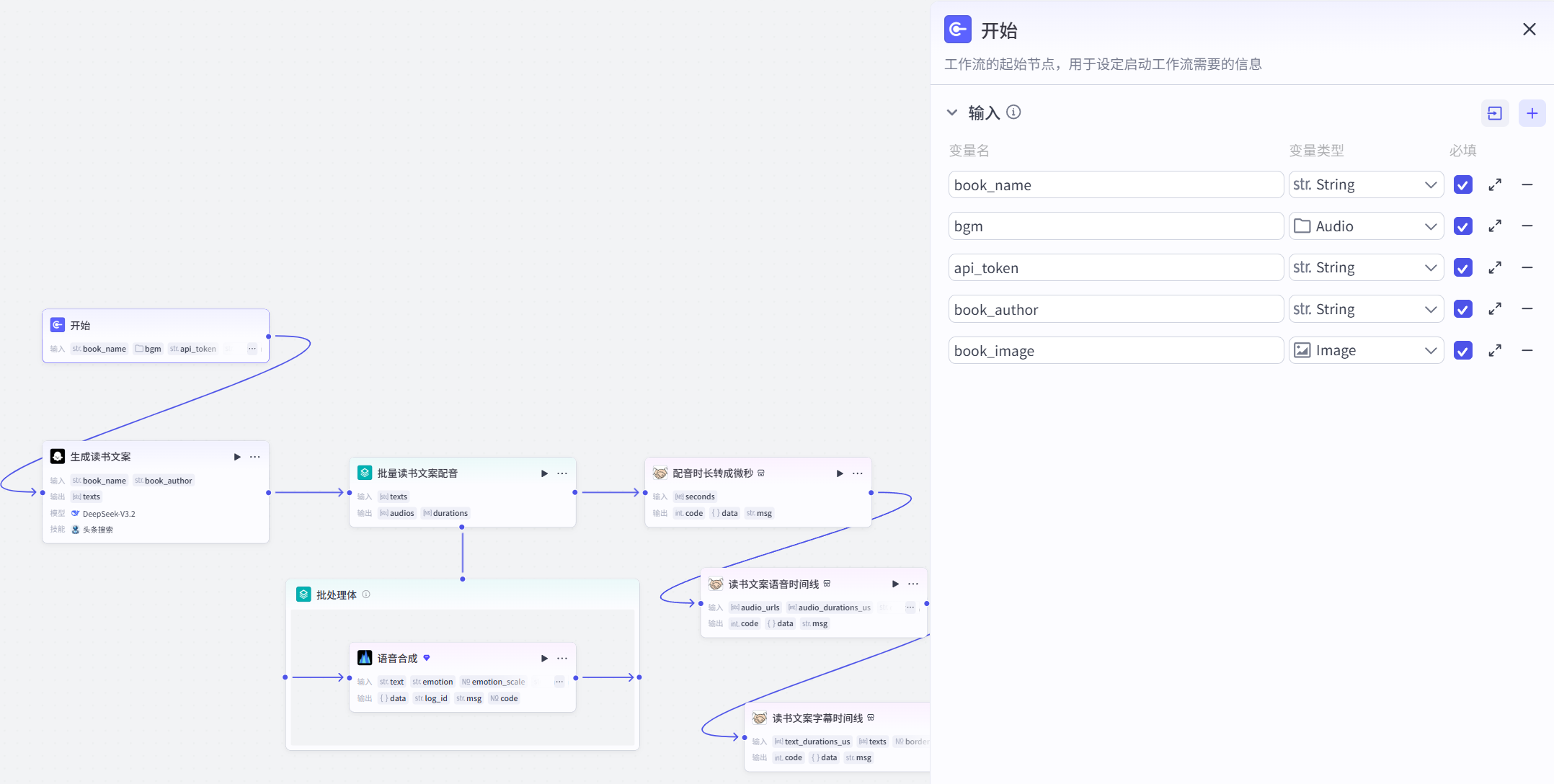Viewport: 1554px width, 784px height.
Task: Show more inputs on 读书文案语音时间线 node
Action: 910,607
